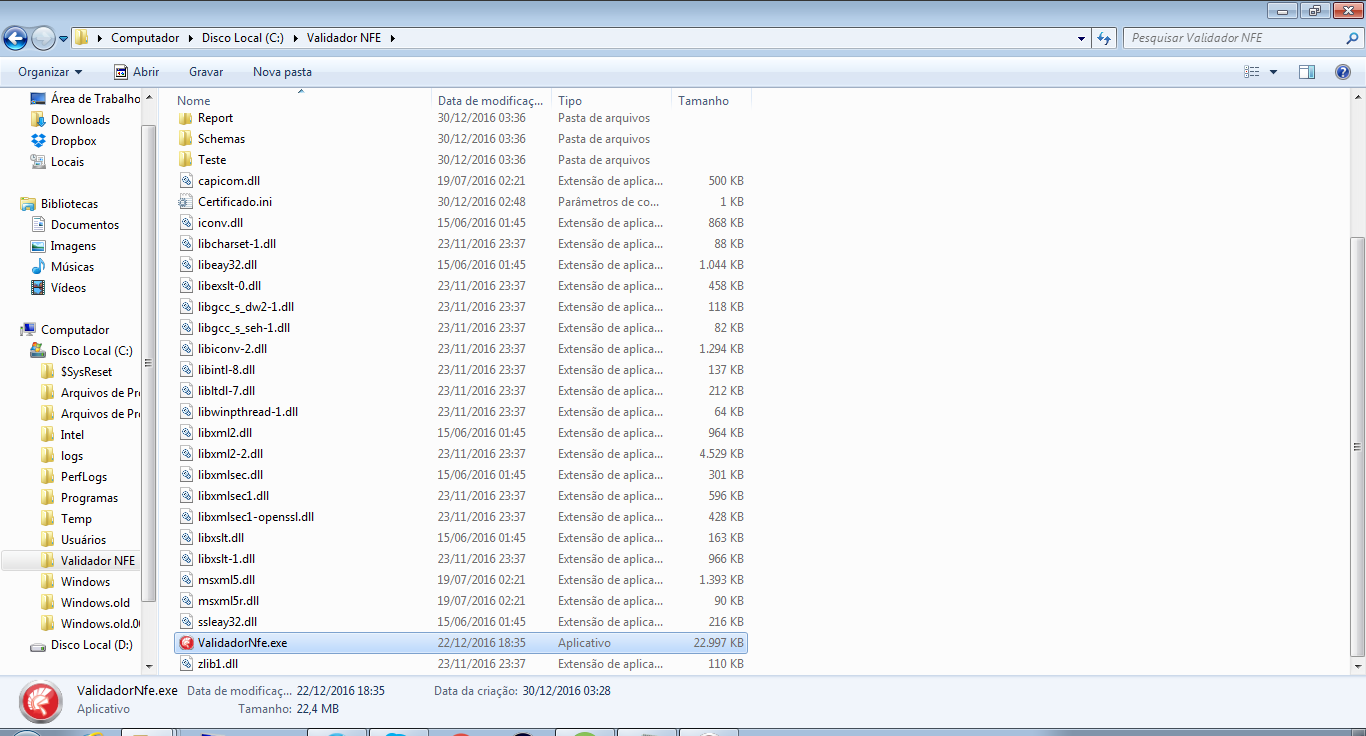1366x736 pixels.
Task: Click the msxml5.dll file icon
Action: pyautogui.click(x=185, y=580)
